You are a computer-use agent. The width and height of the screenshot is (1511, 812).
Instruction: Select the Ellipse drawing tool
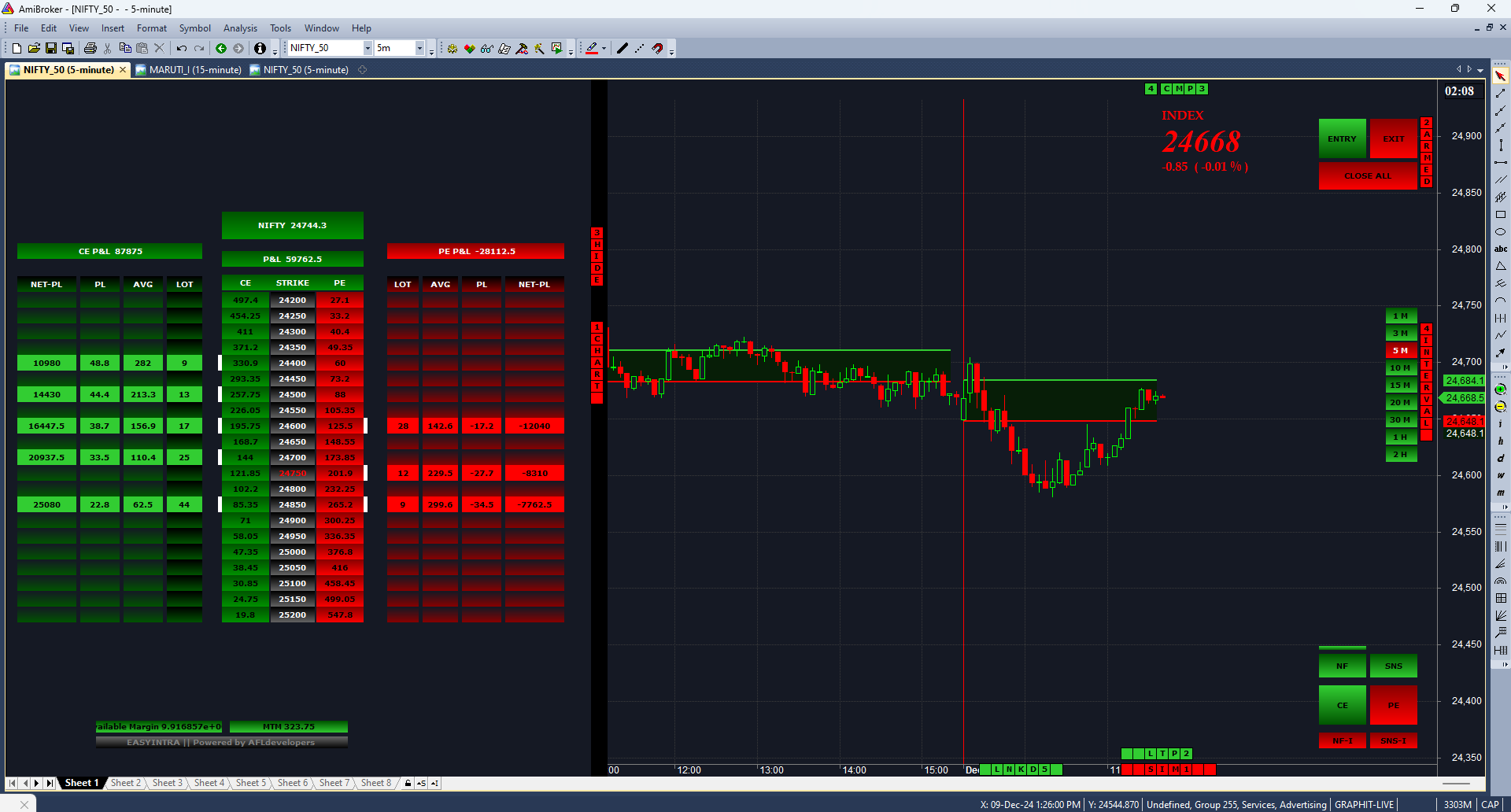(x=1501, y=232)
